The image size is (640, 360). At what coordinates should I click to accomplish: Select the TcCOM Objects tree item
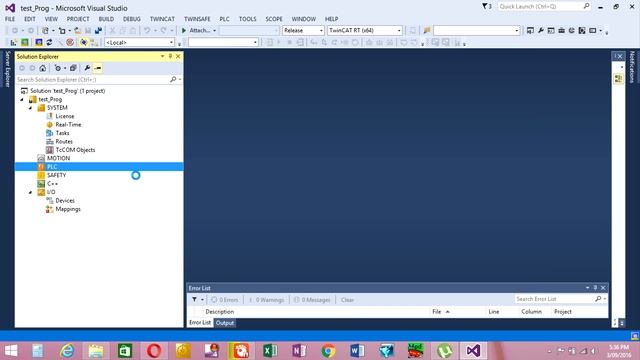coord(75,150)
